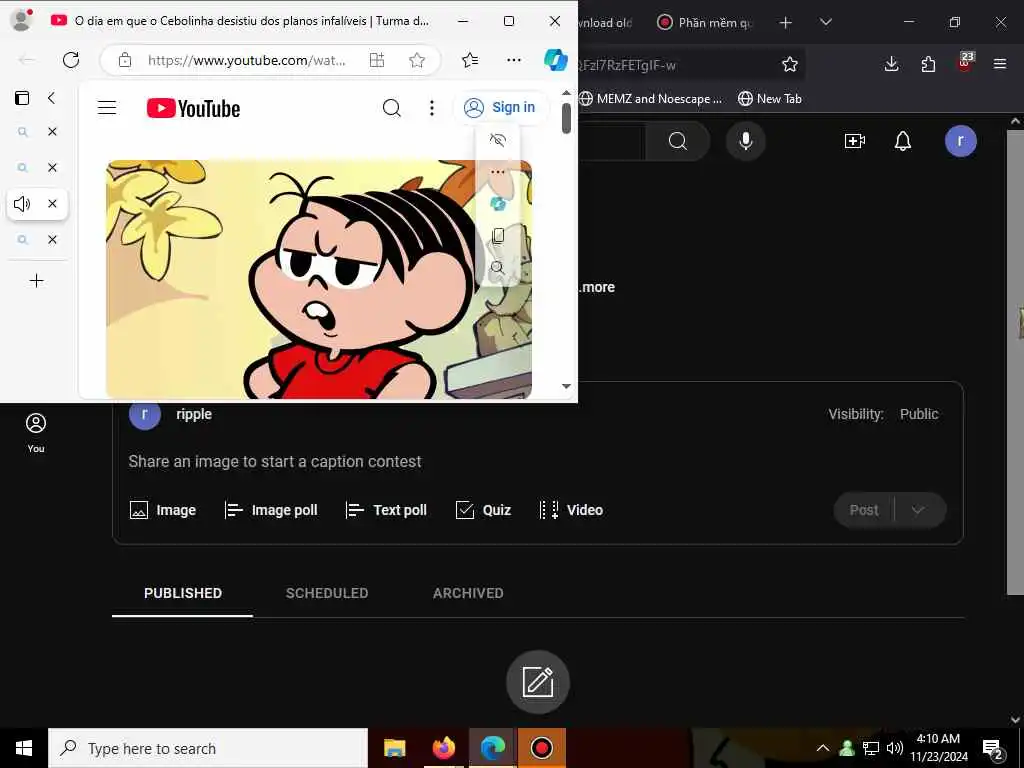The width and height of the screenshot is (1024, 768).
Task: Open MEMZ and Noescape bookmark
Action: click(650, 99)
